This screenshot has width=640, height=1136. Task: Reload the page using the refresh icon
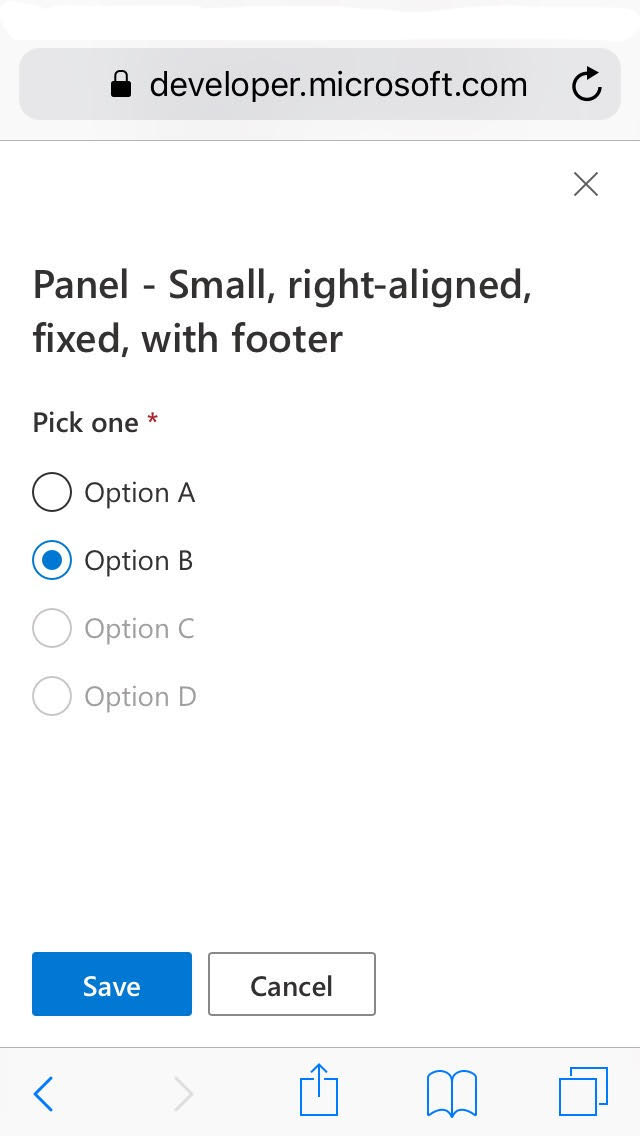pos(587,84)
